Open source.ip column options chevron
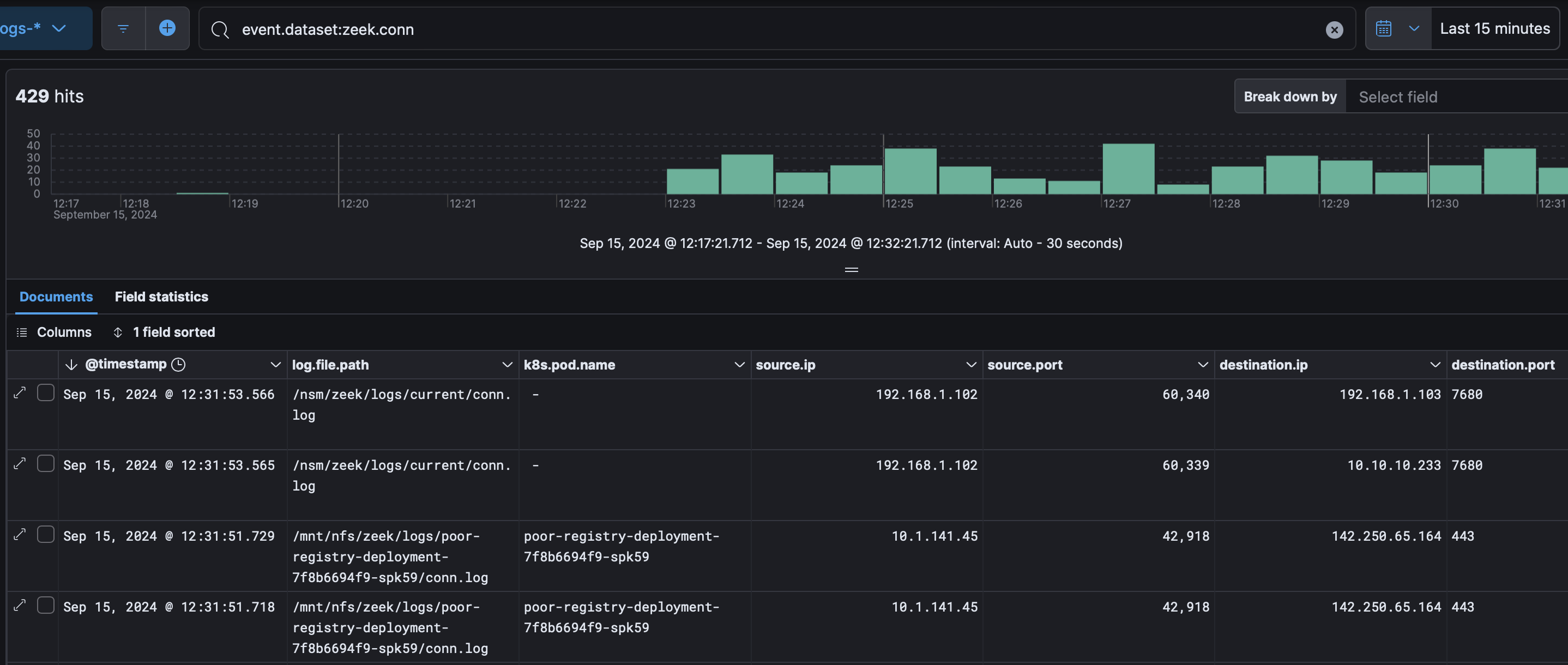This screenshot has width=1568, height=665. pos(970,365)
